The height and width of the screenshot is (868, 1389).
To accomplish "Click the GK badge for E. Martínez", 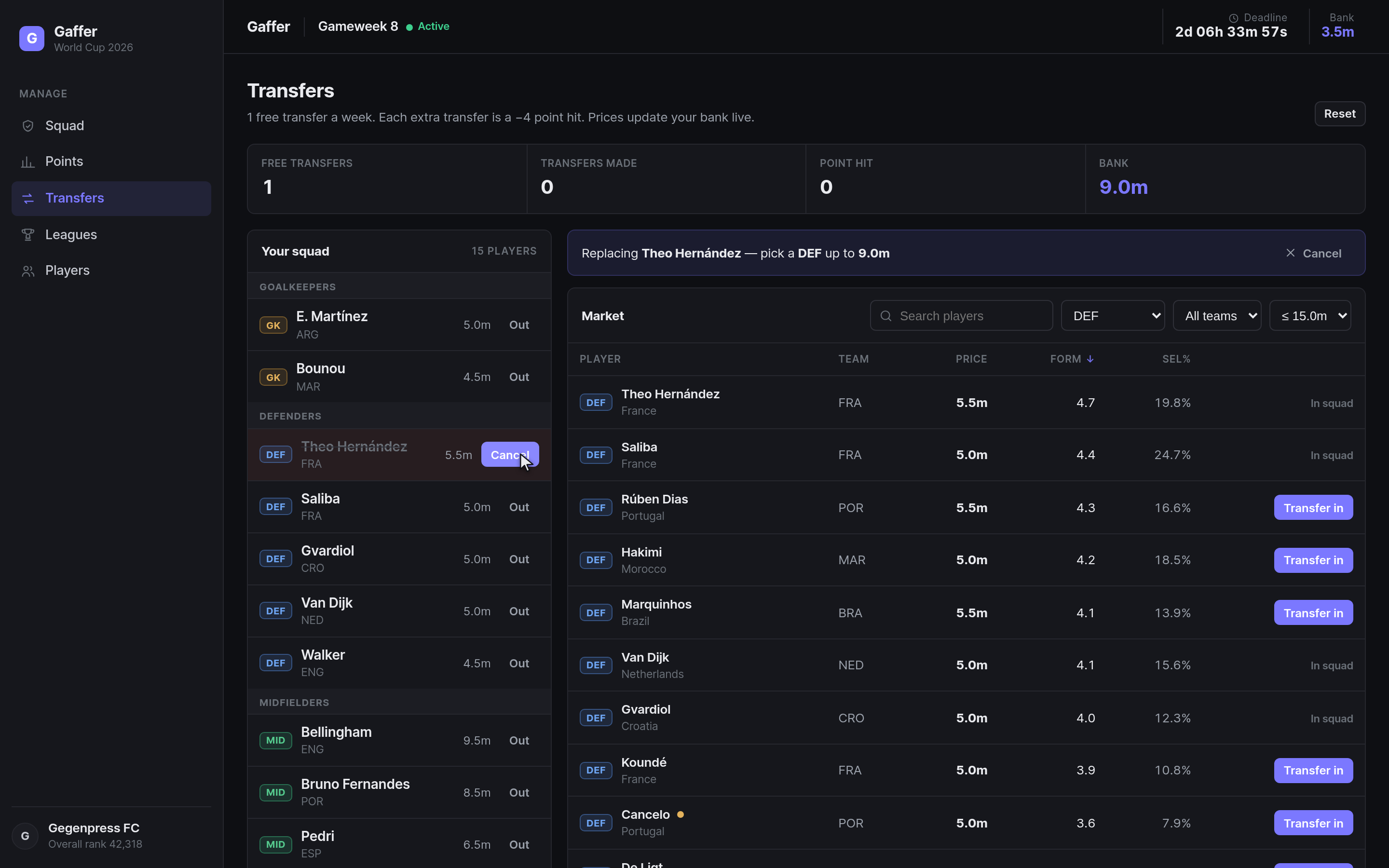I will click(273, 325).
